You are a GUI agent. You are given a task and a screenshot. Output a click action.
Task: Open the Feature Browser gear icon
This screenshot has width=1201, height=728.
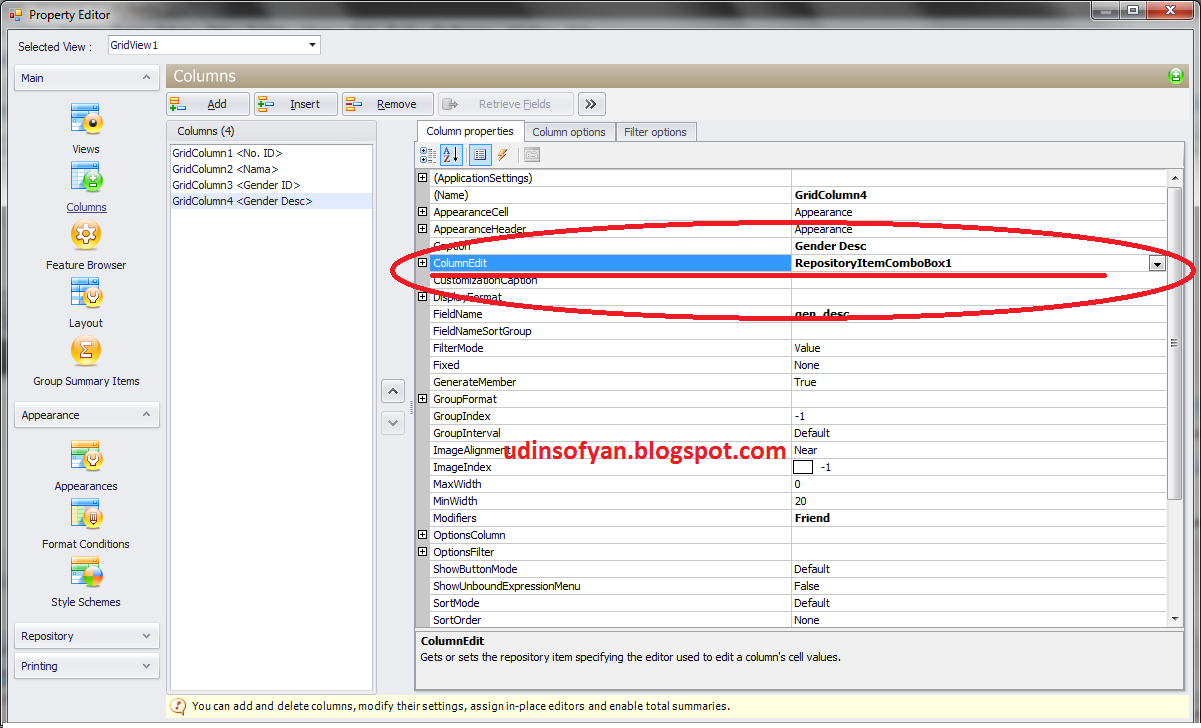click(x=86, y=235)
